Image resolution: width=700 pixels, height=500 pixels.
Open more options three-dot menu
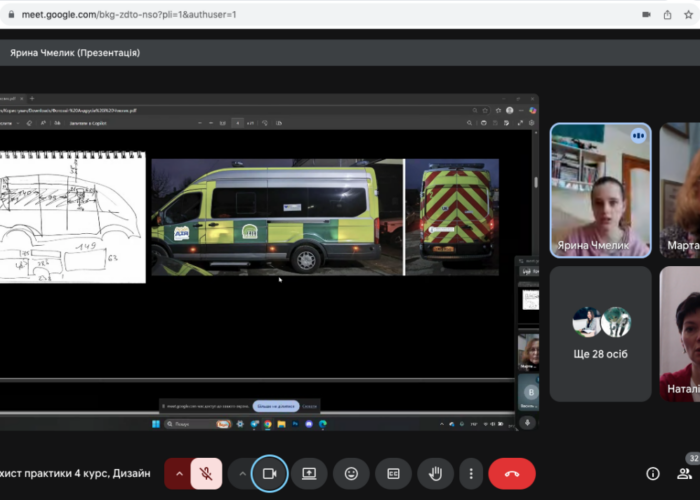click(x=470, y=473)
